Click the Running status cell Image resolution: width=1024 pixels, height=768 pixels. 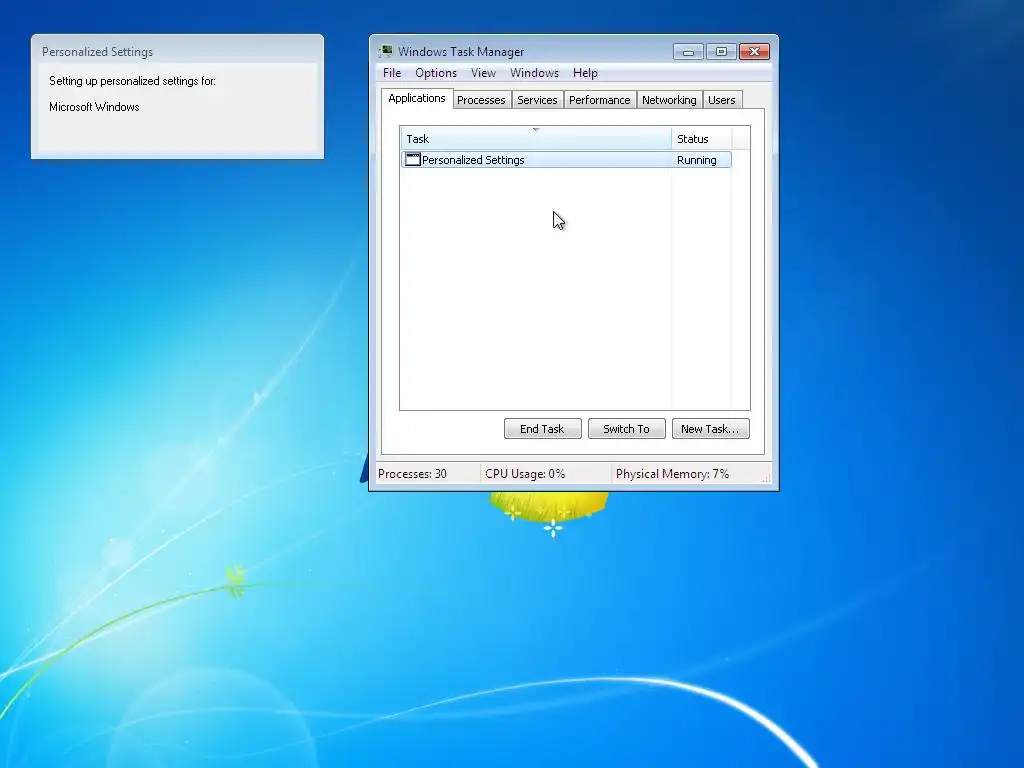(697, 160)
